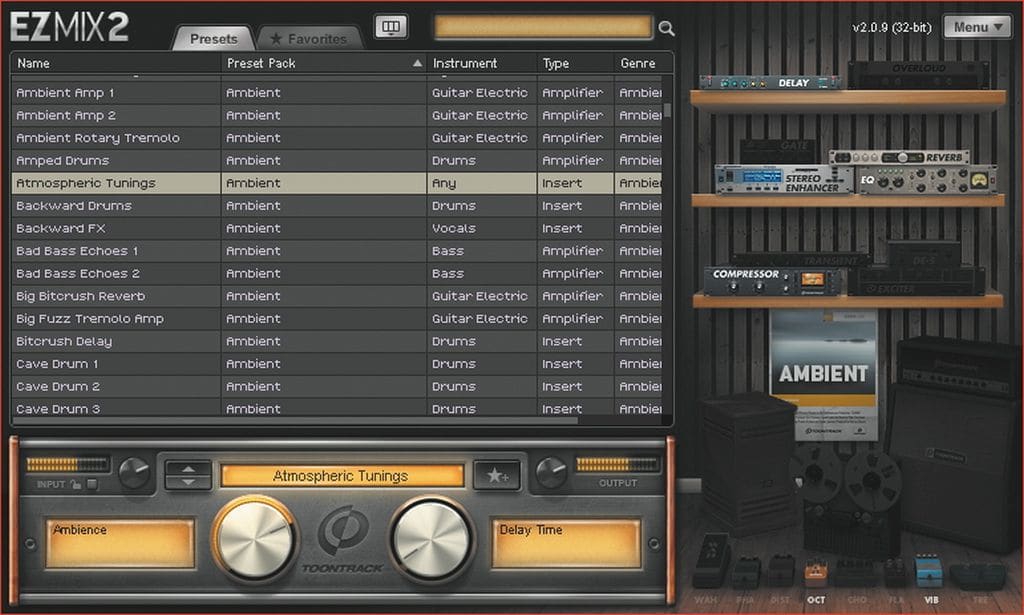Select the Big Bitcrush Reverb preset
The height and width of the screenshot is (615, 1024).
tap(337, 296)
